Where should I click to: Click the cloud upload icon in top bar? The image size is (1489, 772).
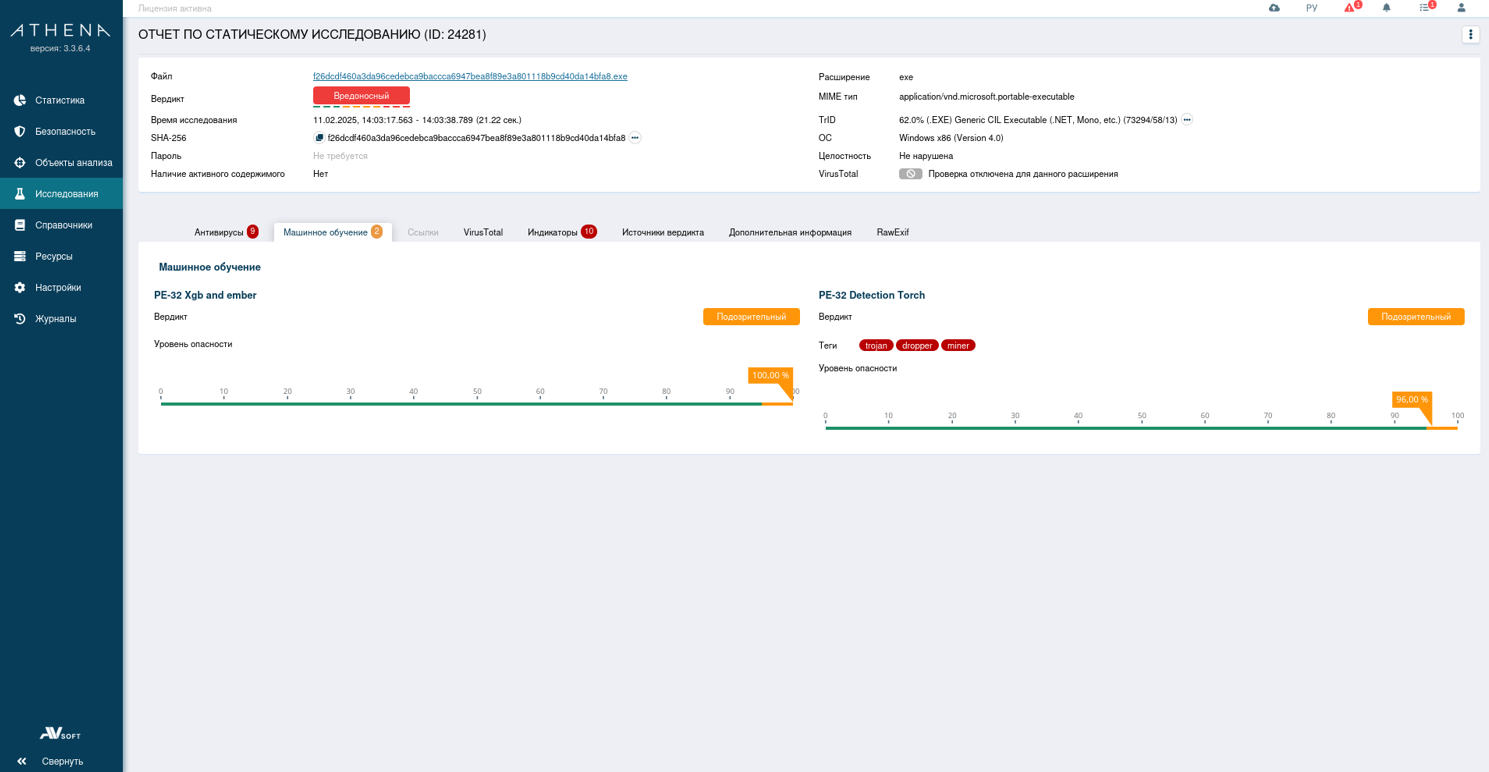click(x=1274, y=8)
